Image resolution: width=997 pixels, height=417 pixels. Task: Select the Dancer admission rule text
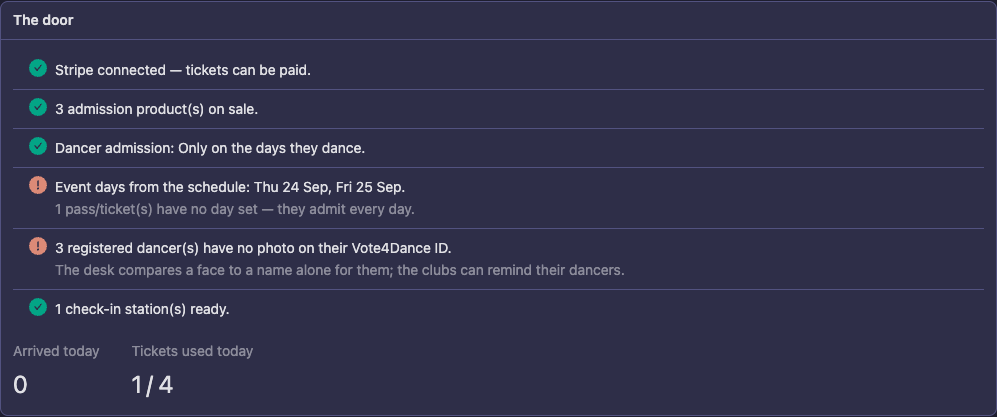(x=210, y=149)
